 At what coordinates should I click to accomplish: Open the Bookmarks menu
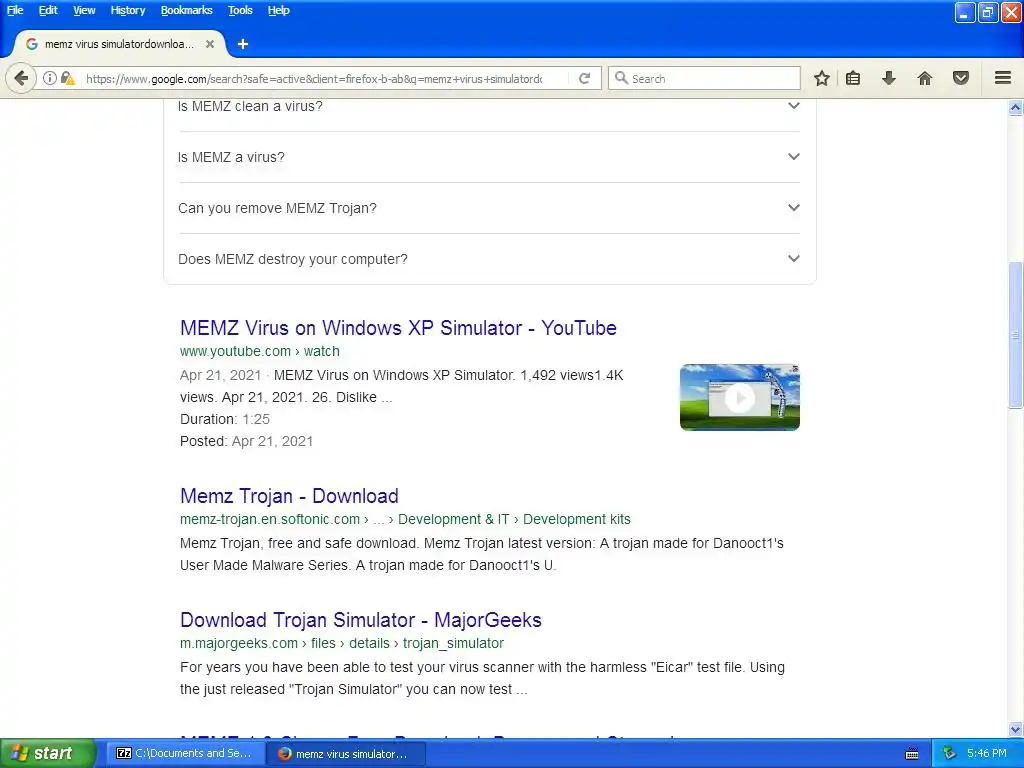coord(186,10)
